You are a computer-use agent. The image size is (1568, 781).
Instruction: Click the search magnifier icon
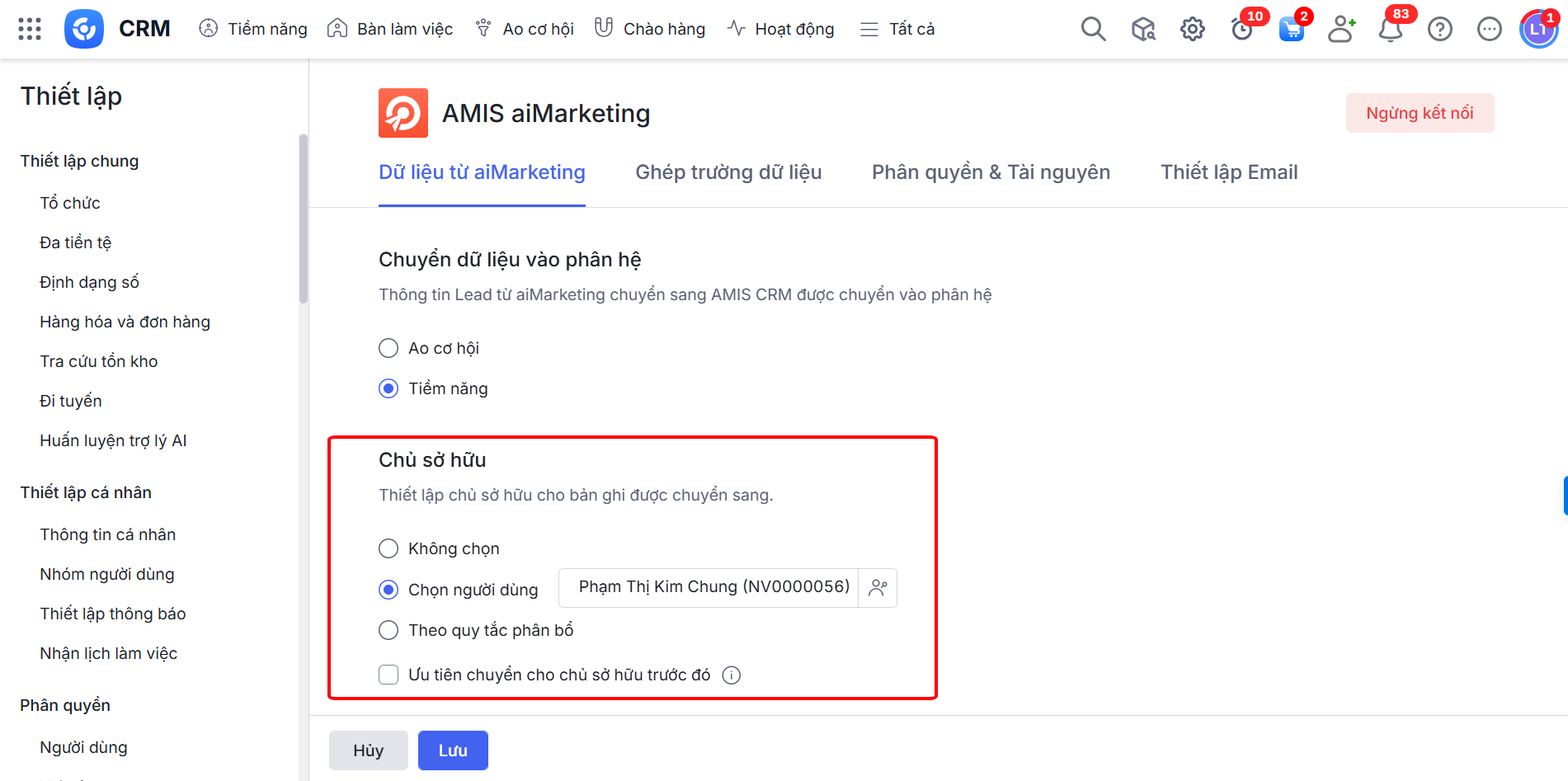[x=1093, y=29]
